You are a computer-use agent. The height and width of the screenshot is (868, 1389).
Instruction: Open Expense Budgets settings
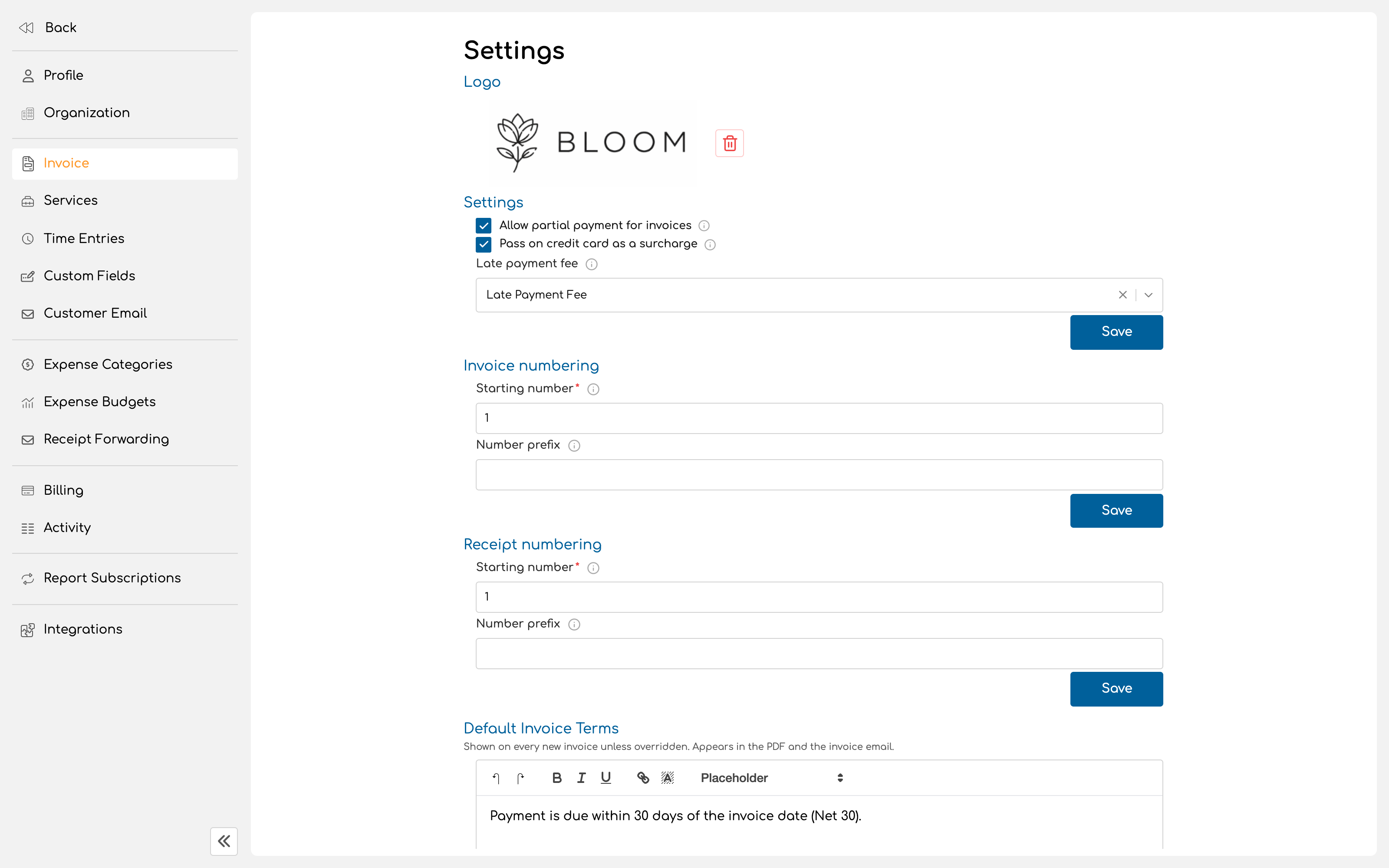(x=125, y=402)
